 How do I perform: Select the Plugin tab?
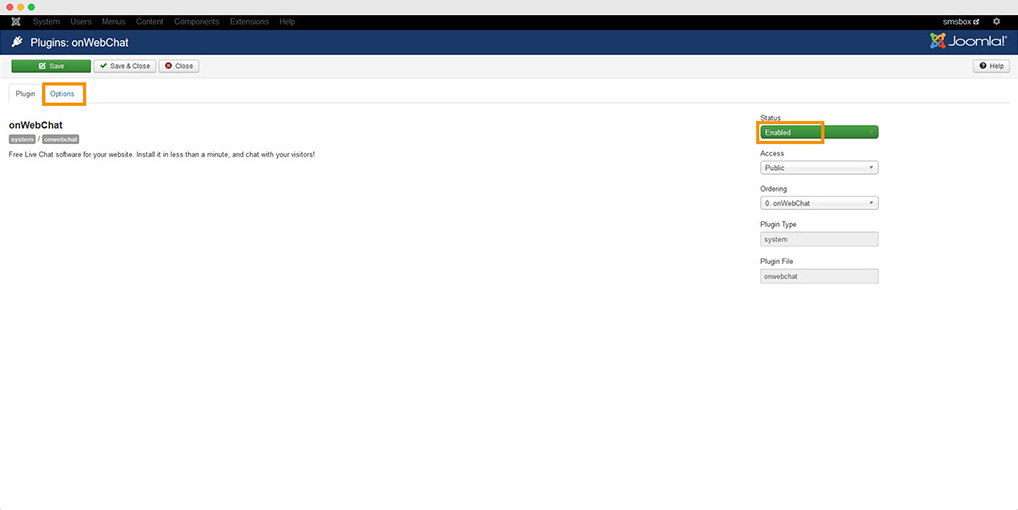point(25,94)
